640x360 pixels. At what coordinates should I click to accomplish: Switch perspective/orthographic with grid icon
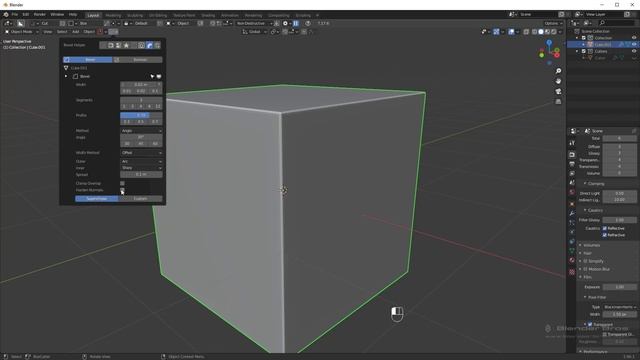coord(558,102)
